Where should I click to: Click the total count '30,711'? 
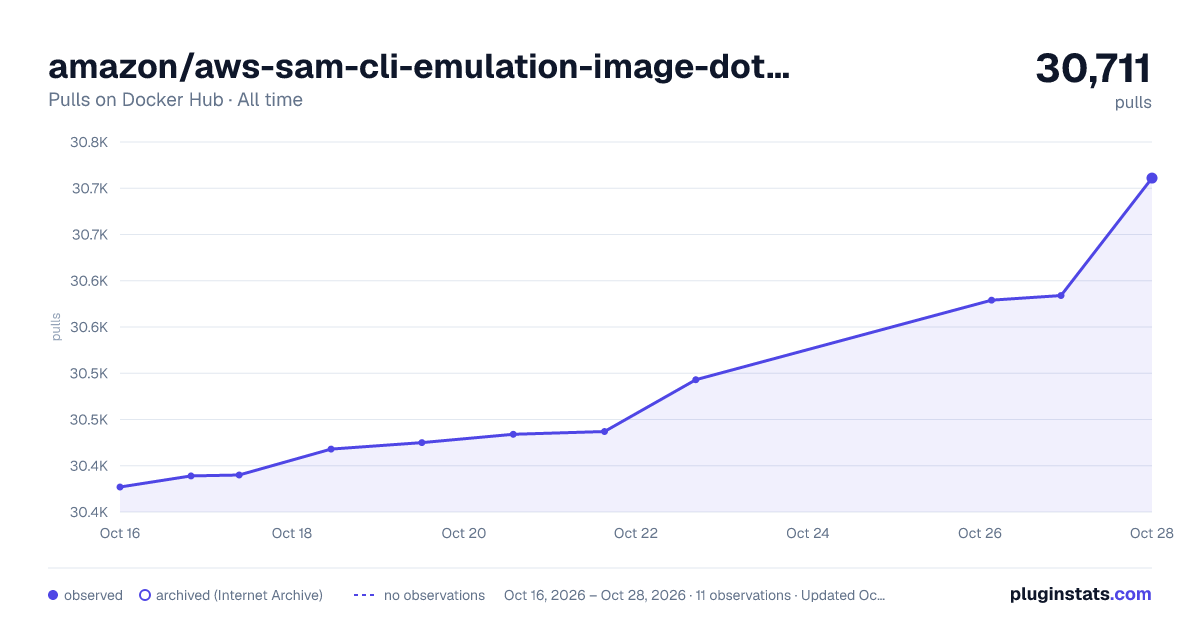1093,69
